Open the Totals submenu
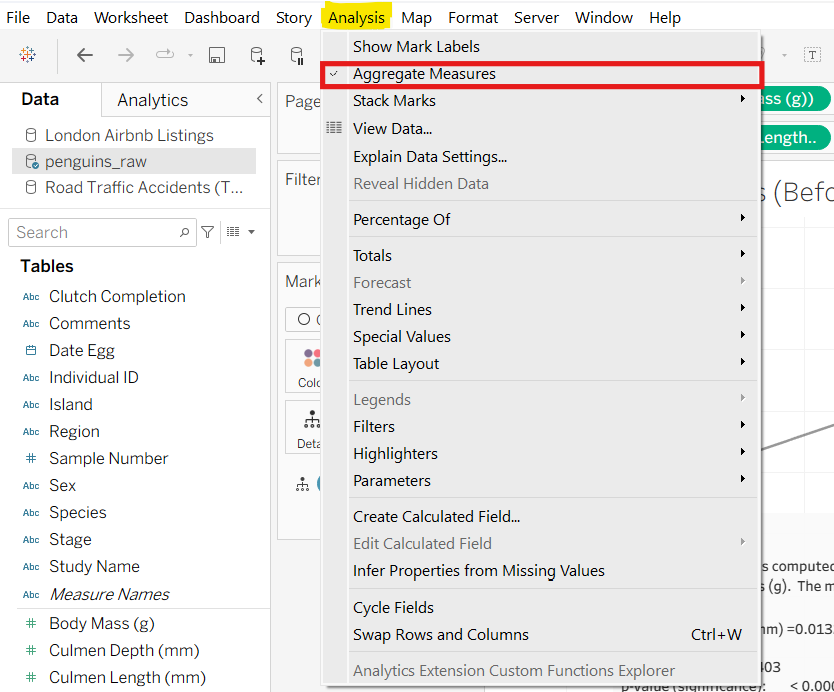Viewport: 834px width, 692px height. (372, 256)
